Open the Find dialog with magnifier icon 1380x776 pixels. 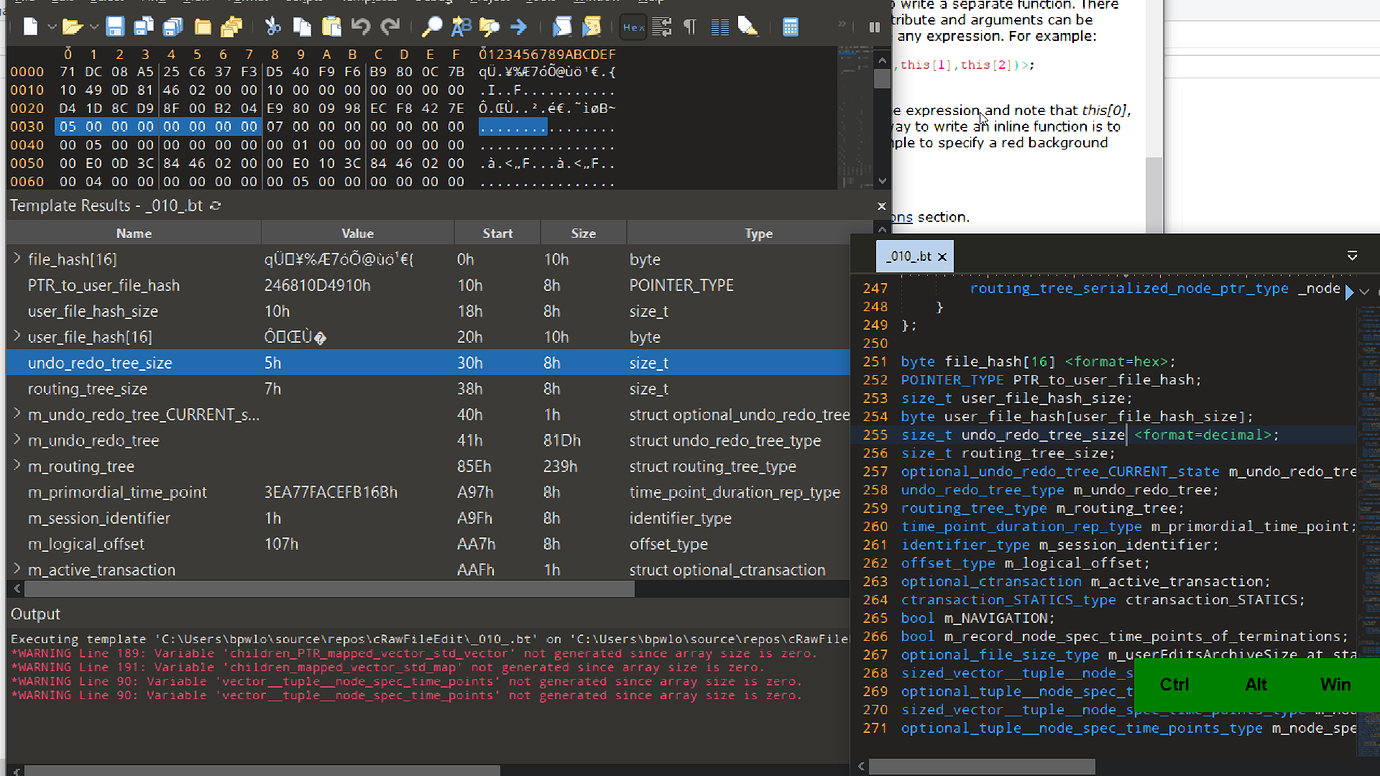[x=433, y=27]
